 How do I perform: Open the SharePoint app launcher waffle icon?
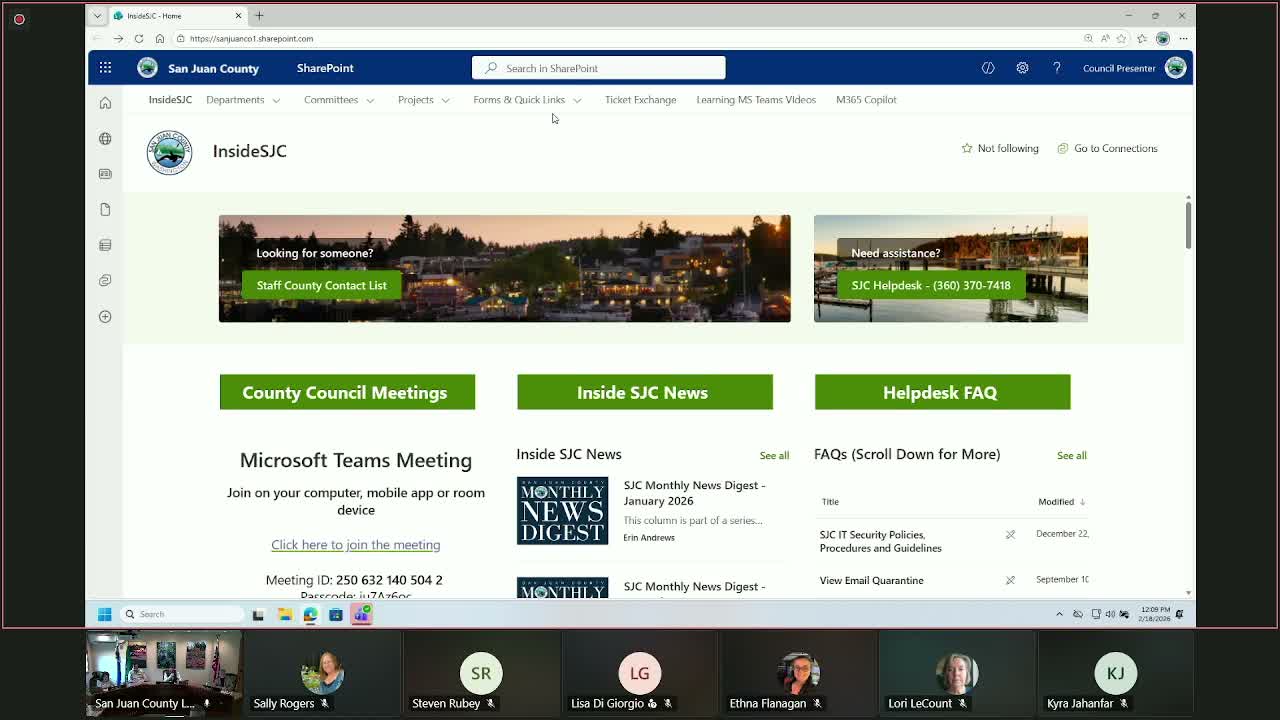(x=105, y=68)
